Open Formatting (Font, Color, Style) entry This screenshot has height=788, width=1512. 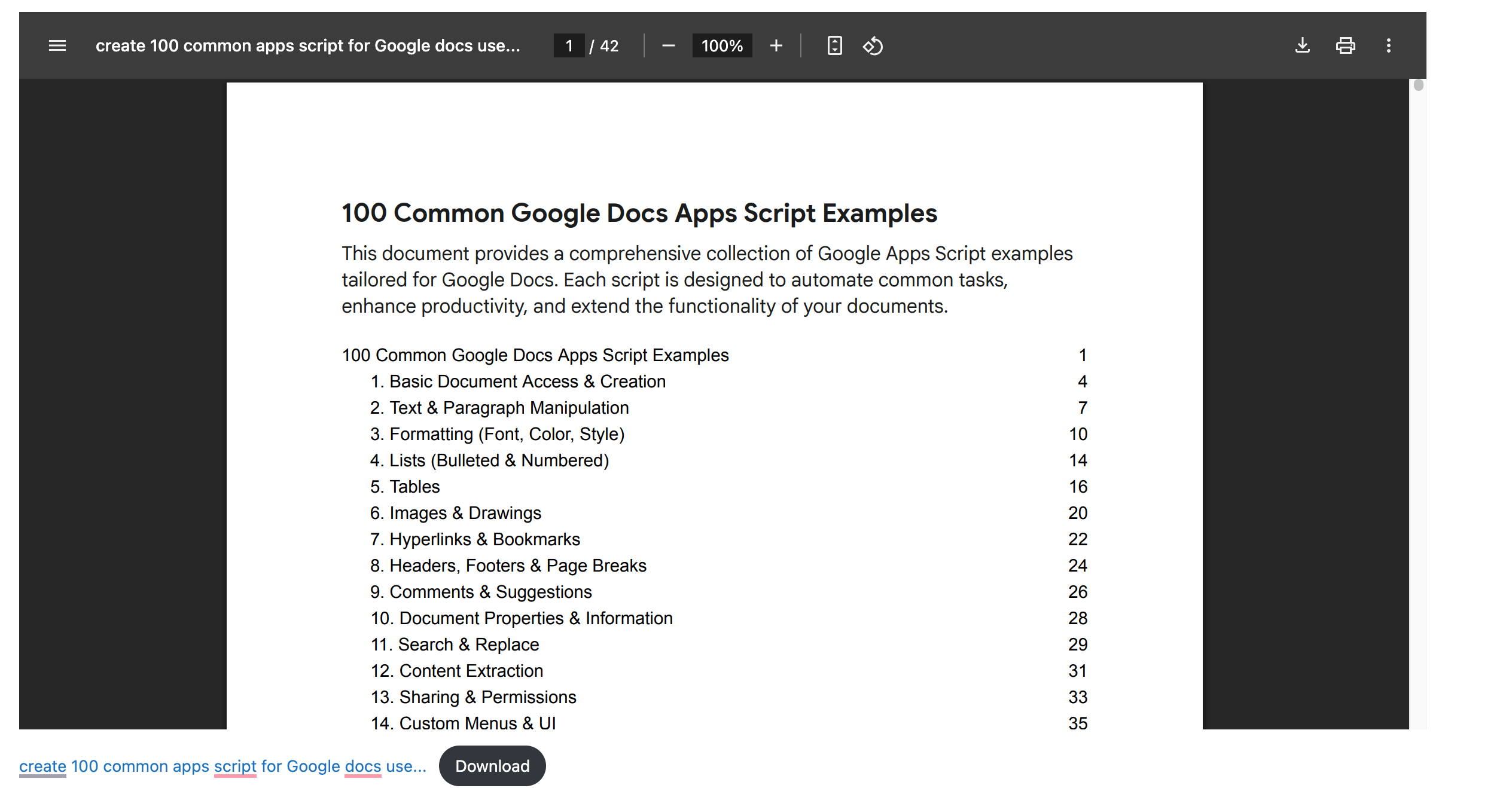[x=497, y=434]
